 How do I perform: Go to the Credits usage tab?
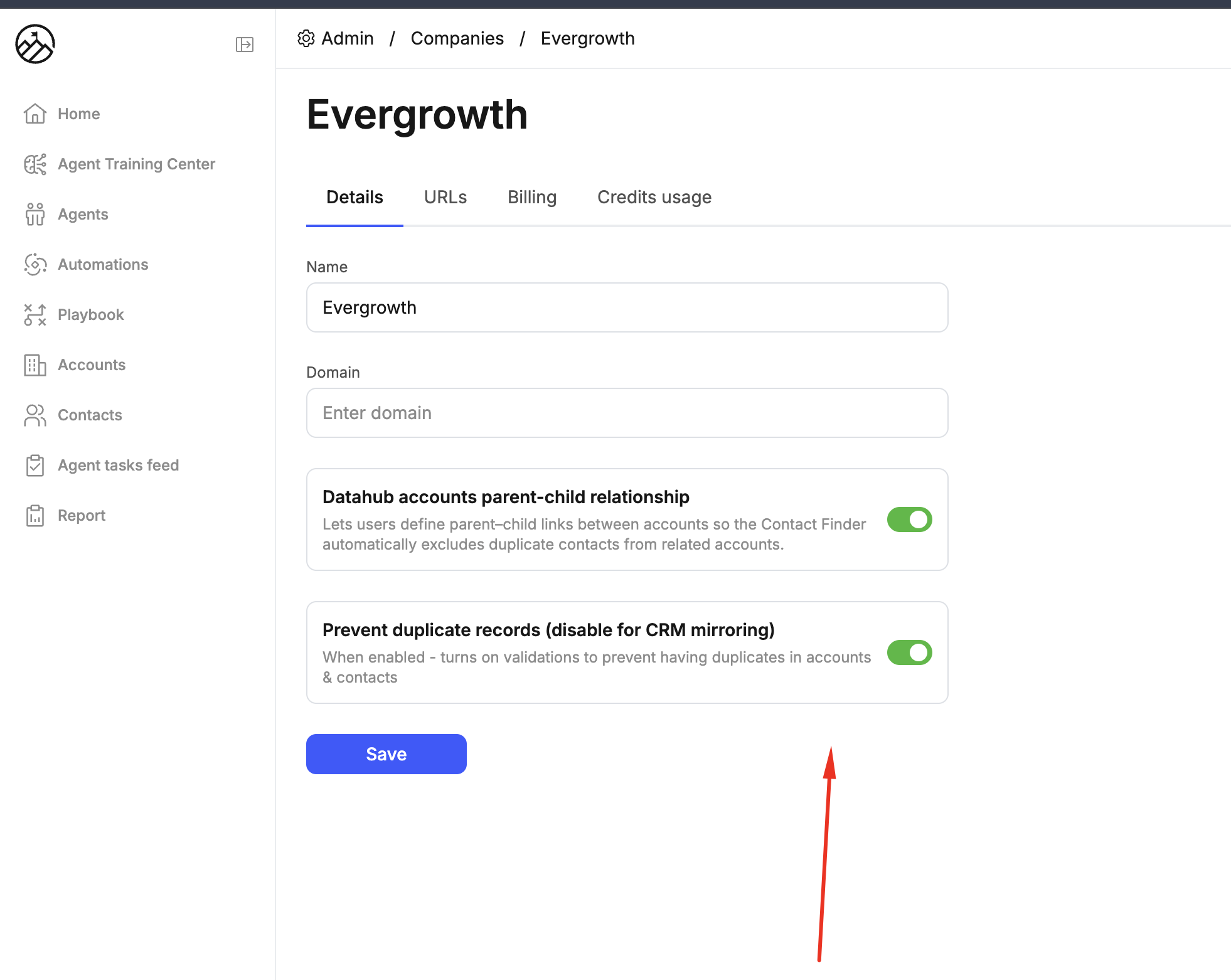click(x=654, y=197)
